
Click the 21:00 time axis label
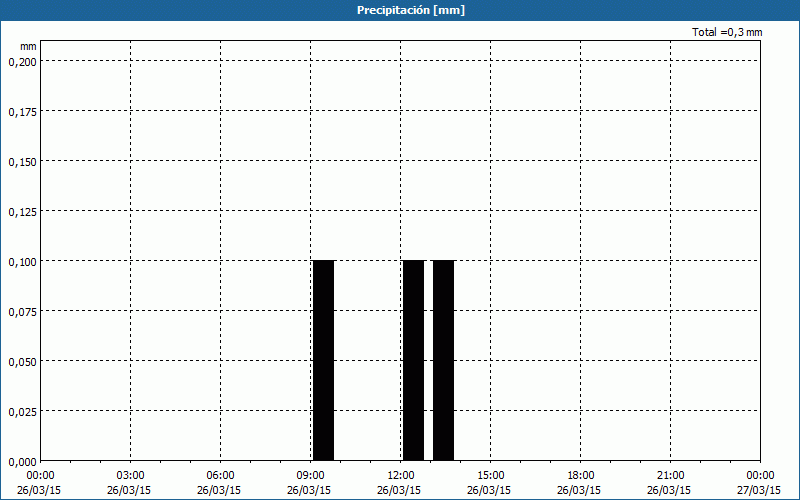pyautogui.click(x=670, y=476)
